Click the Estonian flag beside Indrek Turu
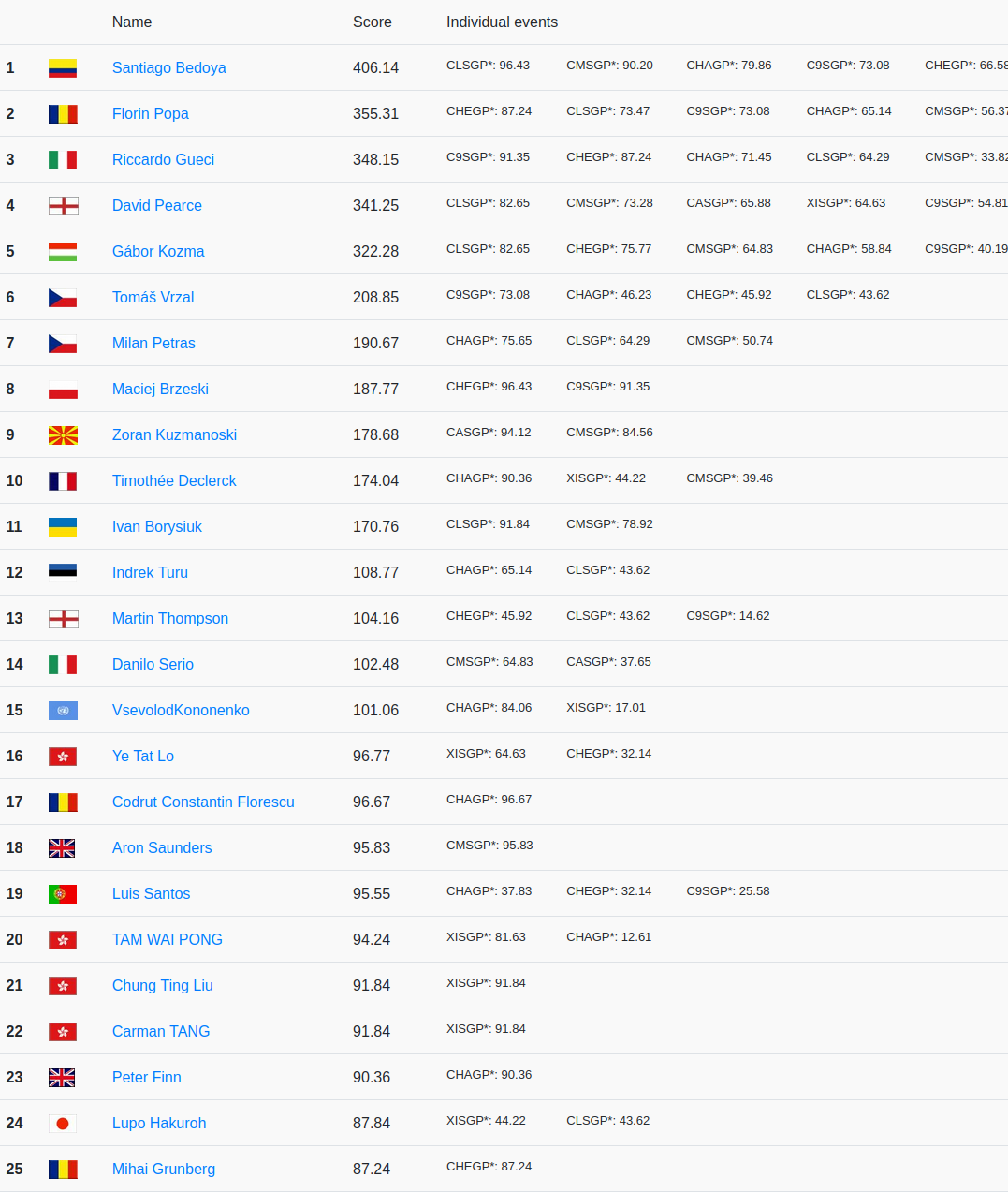The height and width of the screenshot is (1192, 1008). (63, 572)
